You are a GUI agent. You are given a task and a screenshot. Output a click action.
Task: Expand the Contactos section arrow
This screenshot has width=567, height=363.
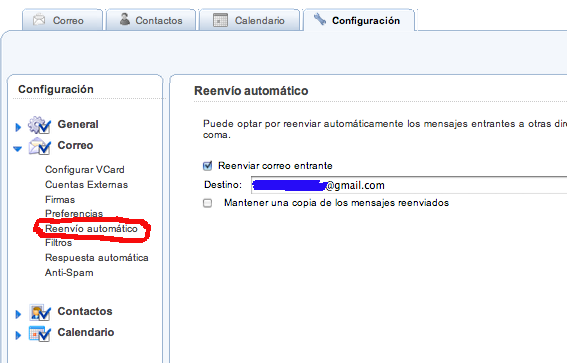[x=18, y=314]
